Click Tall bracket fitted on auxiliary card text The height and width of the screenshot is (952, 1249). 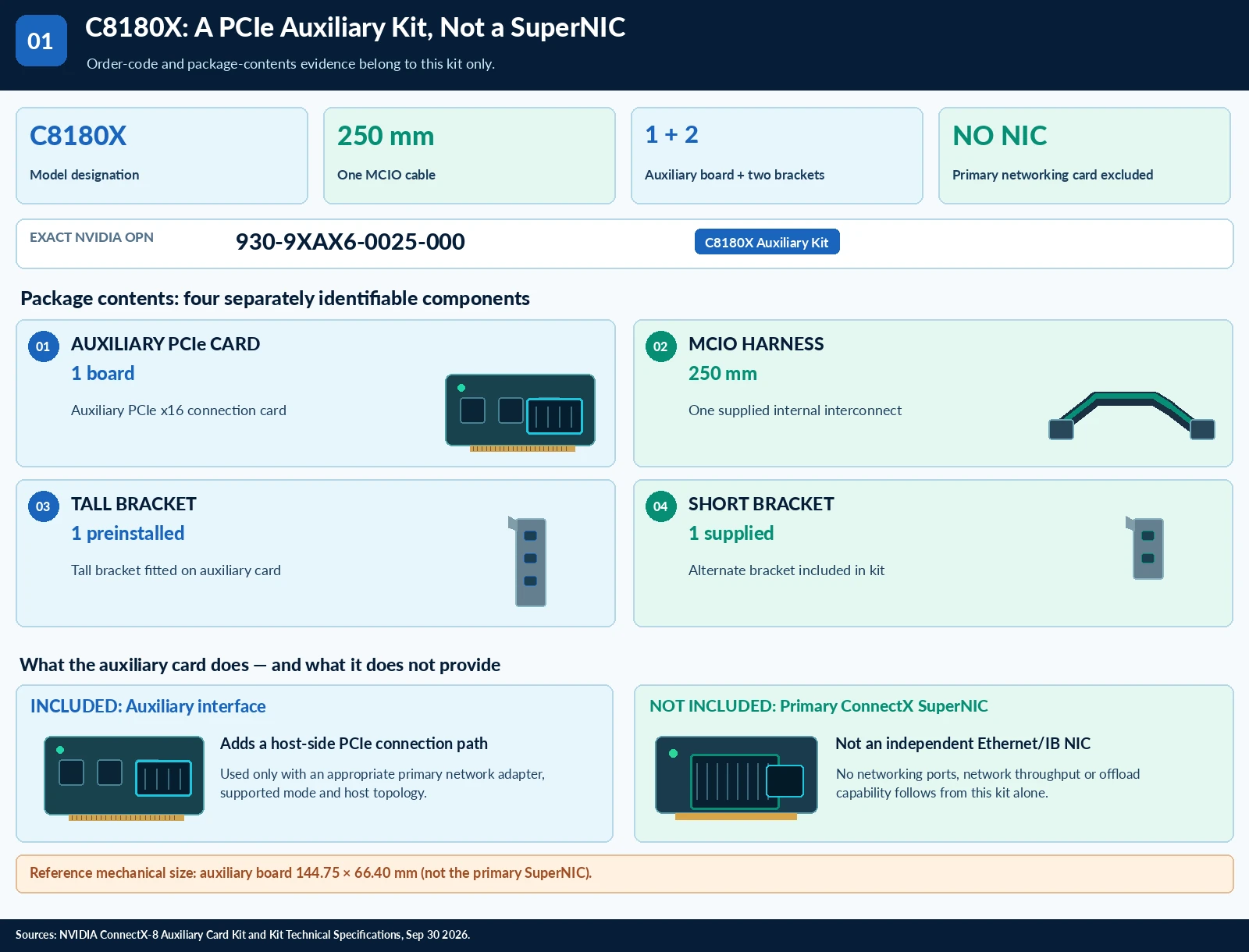[x=176, y=570]
